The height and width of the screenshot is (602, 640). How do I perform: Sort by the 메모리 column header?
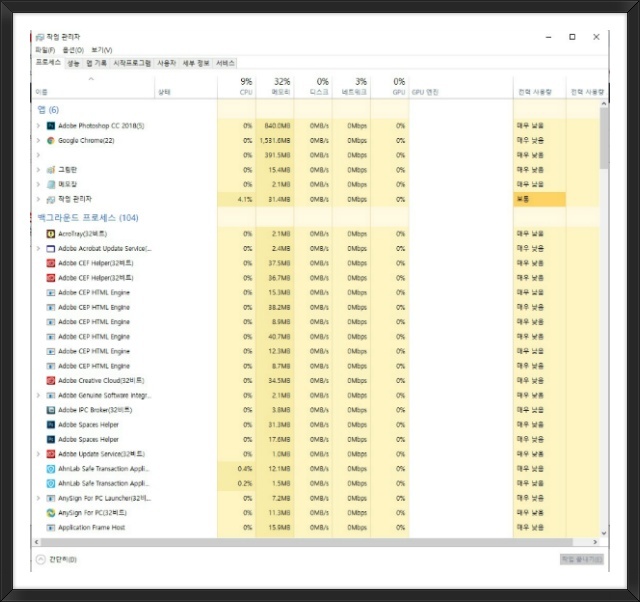tap(275, 87)
